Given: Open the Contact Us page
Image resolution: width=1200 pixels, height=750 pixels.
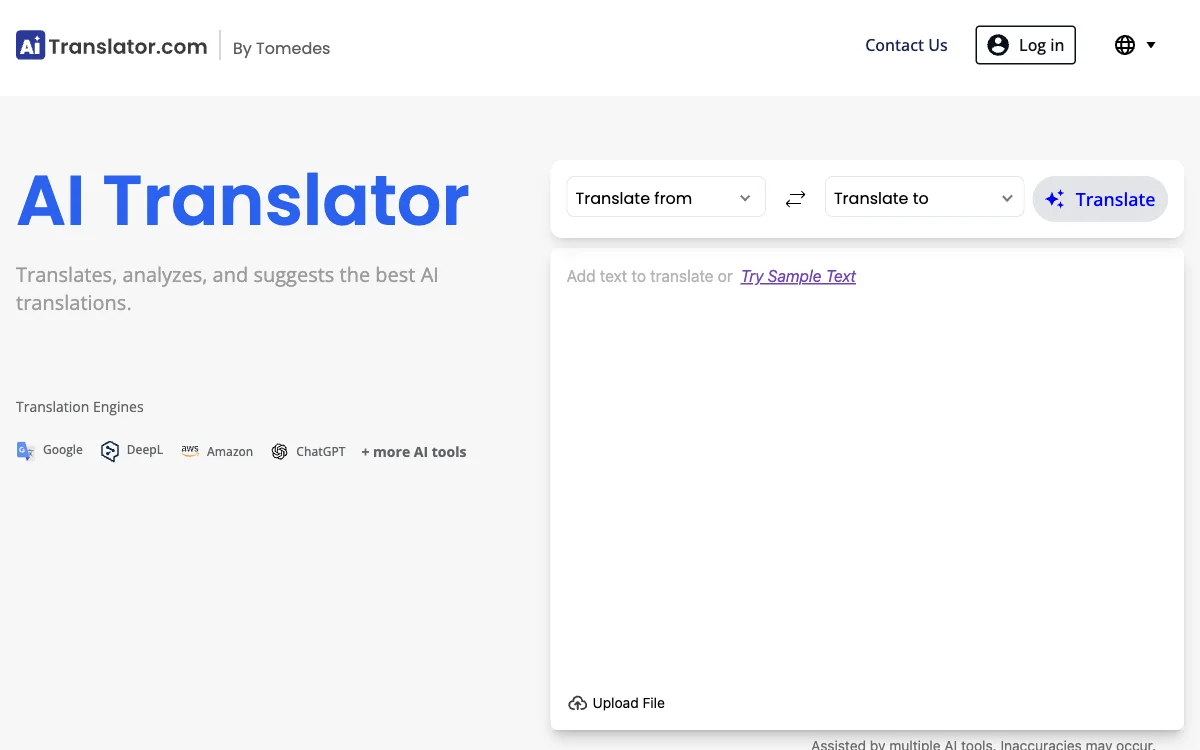Looking at the screenshot, I should [906, 44].
